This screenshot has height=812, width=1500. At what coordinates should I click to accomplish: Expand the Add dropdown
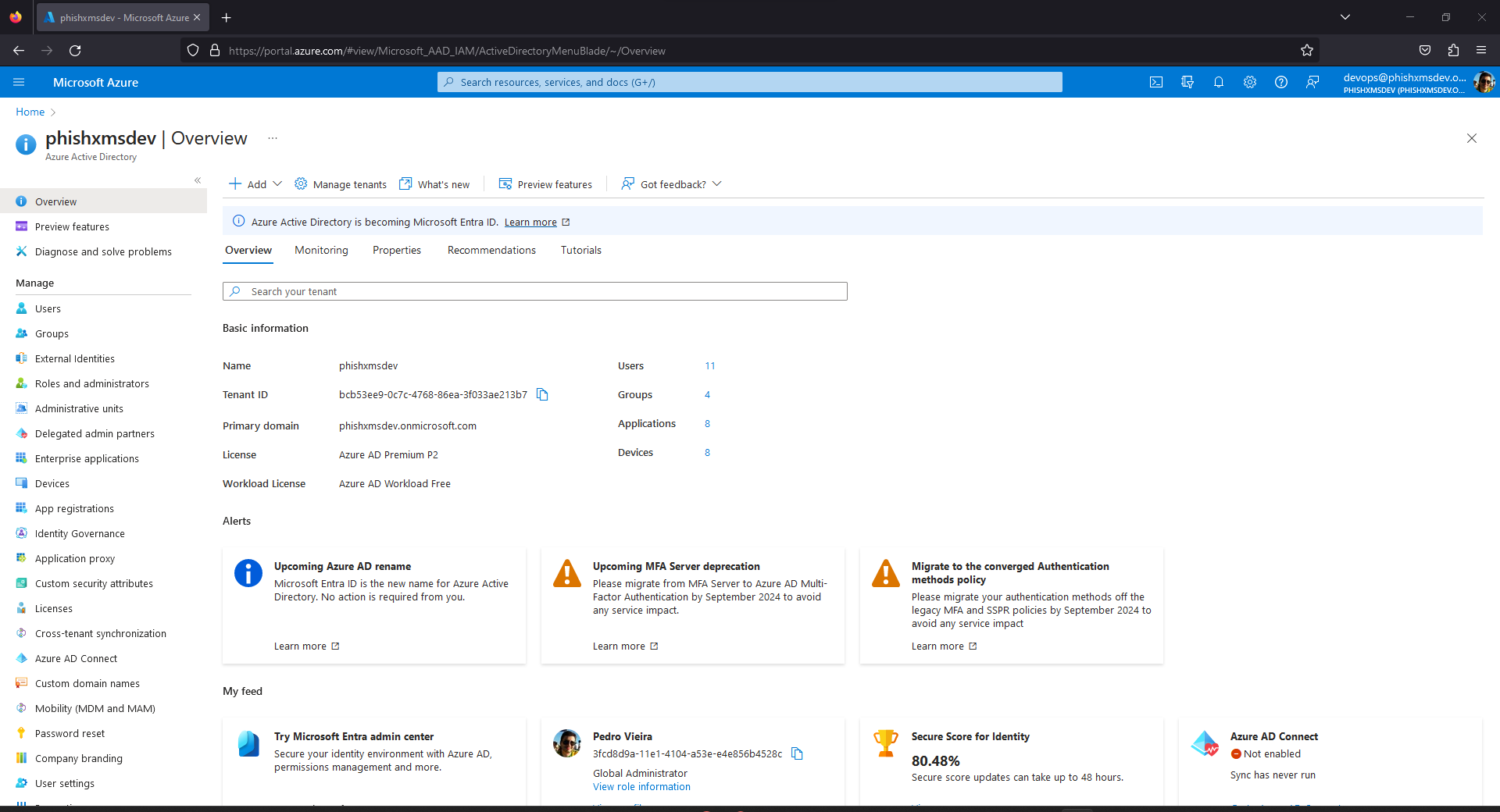pyautogui.click(x=255, y=184)
